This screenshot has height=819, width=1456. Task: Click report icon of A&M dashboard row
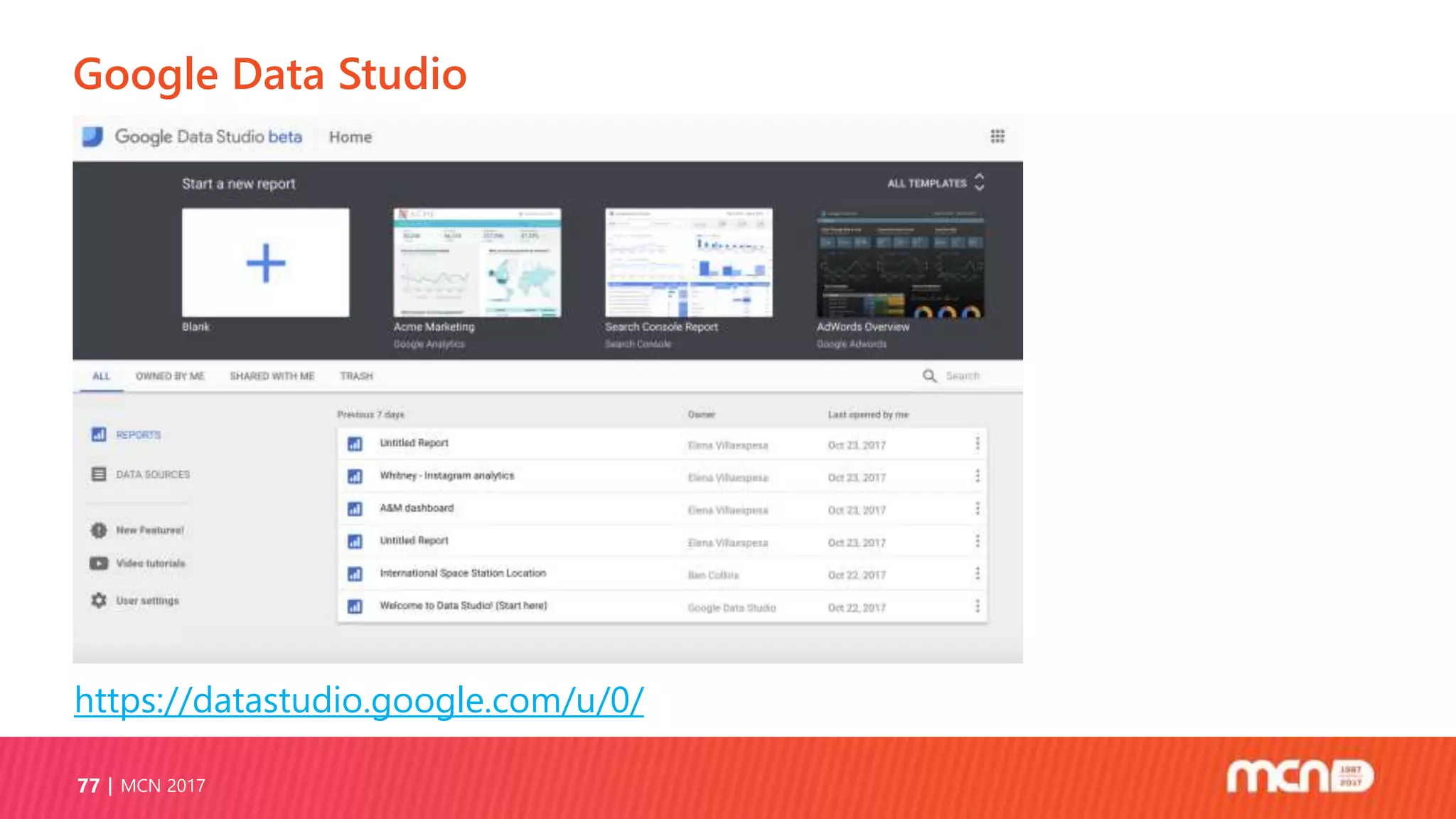pyautogui.click(x=355, y=509)
